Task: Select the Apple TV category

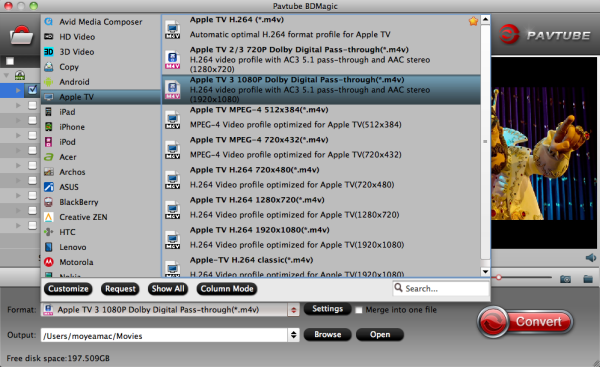Action: tap(100, 97)
